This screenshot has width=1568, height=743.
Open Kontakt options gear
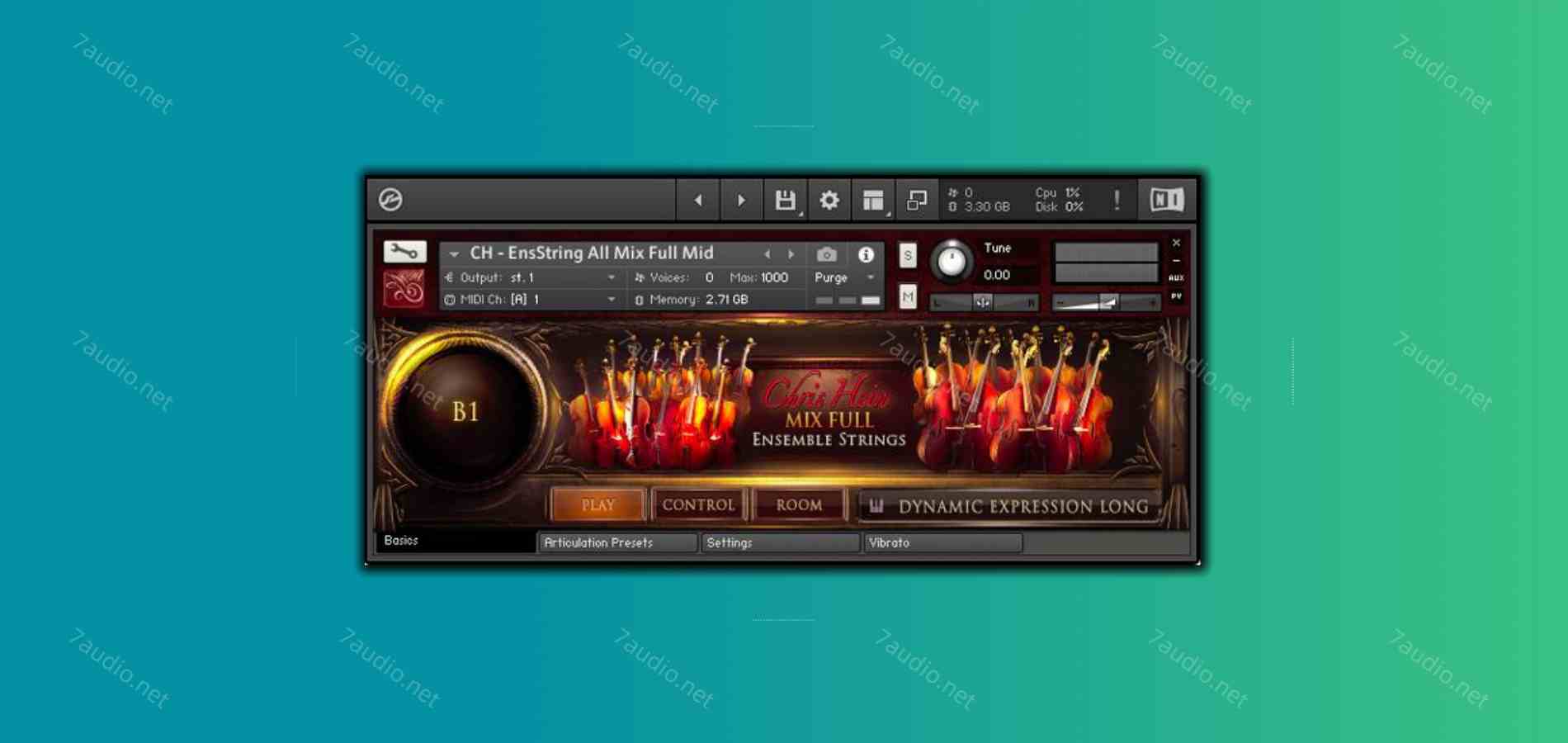click(829, 200)
